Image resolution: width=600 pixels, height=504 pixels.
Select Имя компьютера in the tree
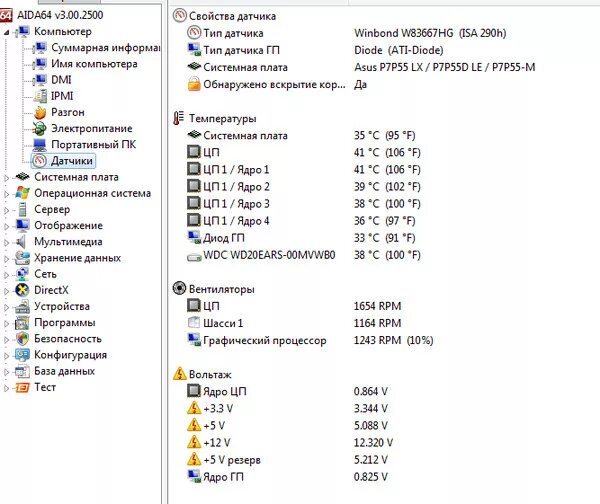(96, 64)
